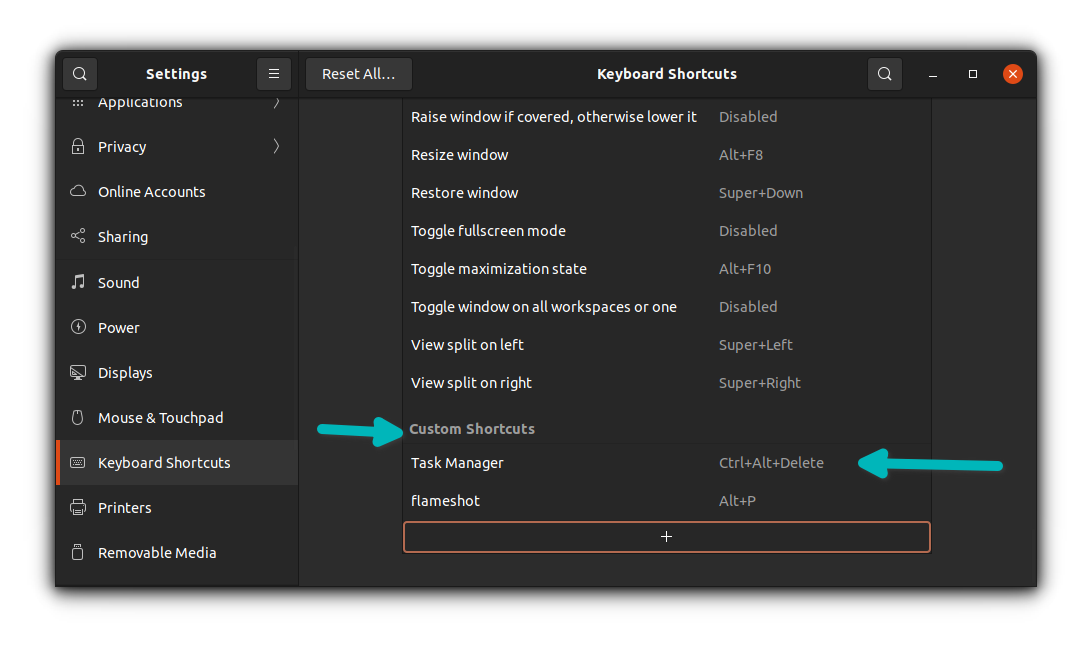Open the Keyboard Shortcuts search icon
The image size is (1092, 647).
885,73
